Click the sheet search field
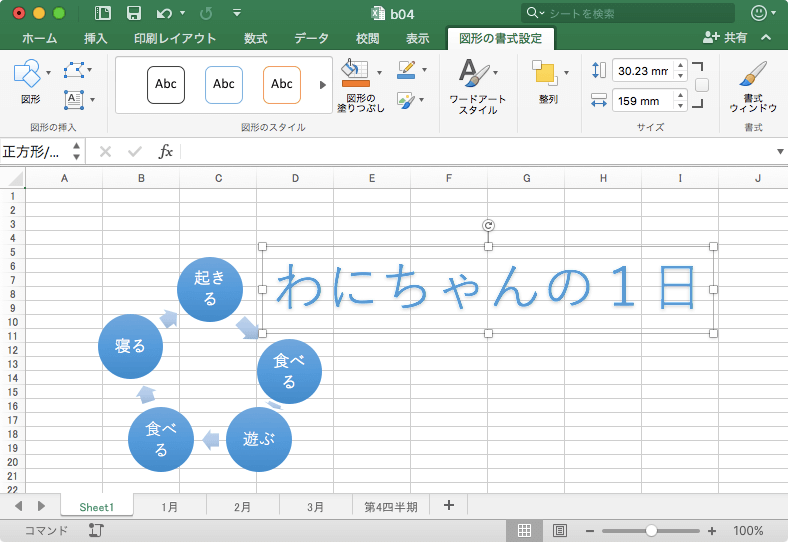The height and width of the screenshot is (542, 788). 628,14
